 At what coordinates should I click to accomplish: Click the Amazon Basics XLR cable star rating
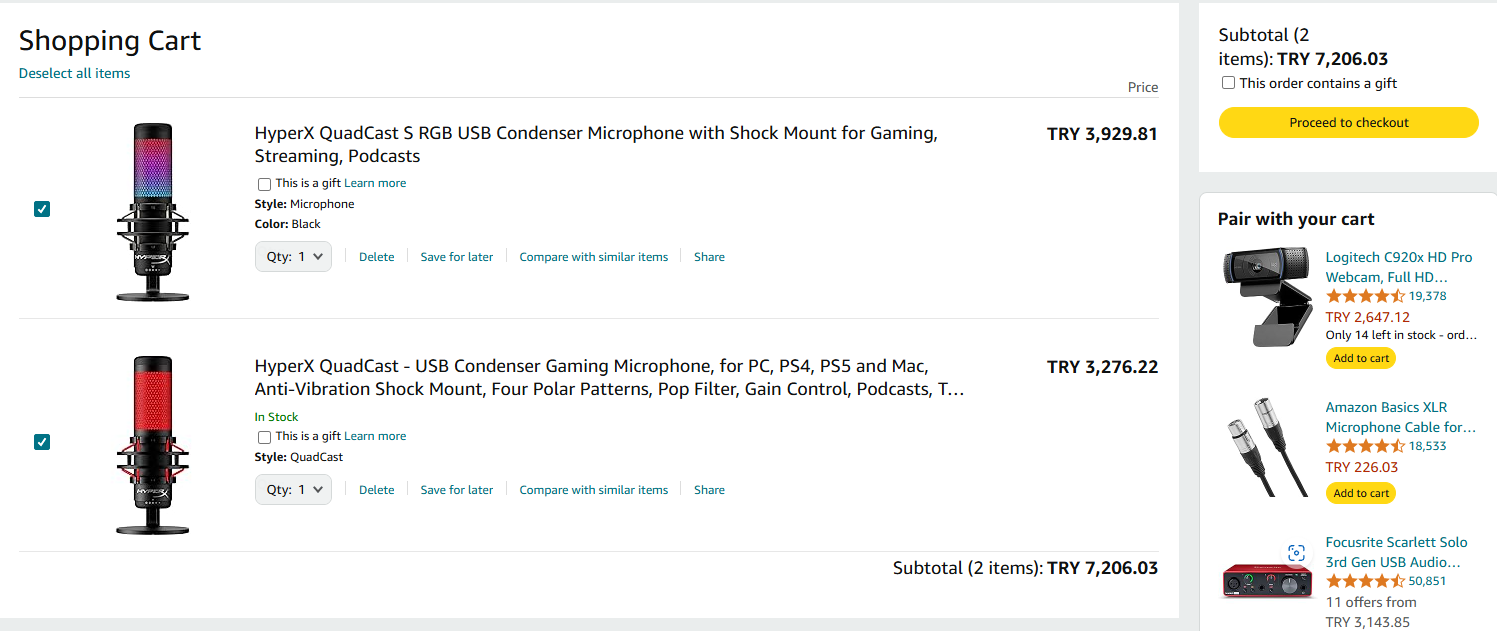pos(1364,446)
